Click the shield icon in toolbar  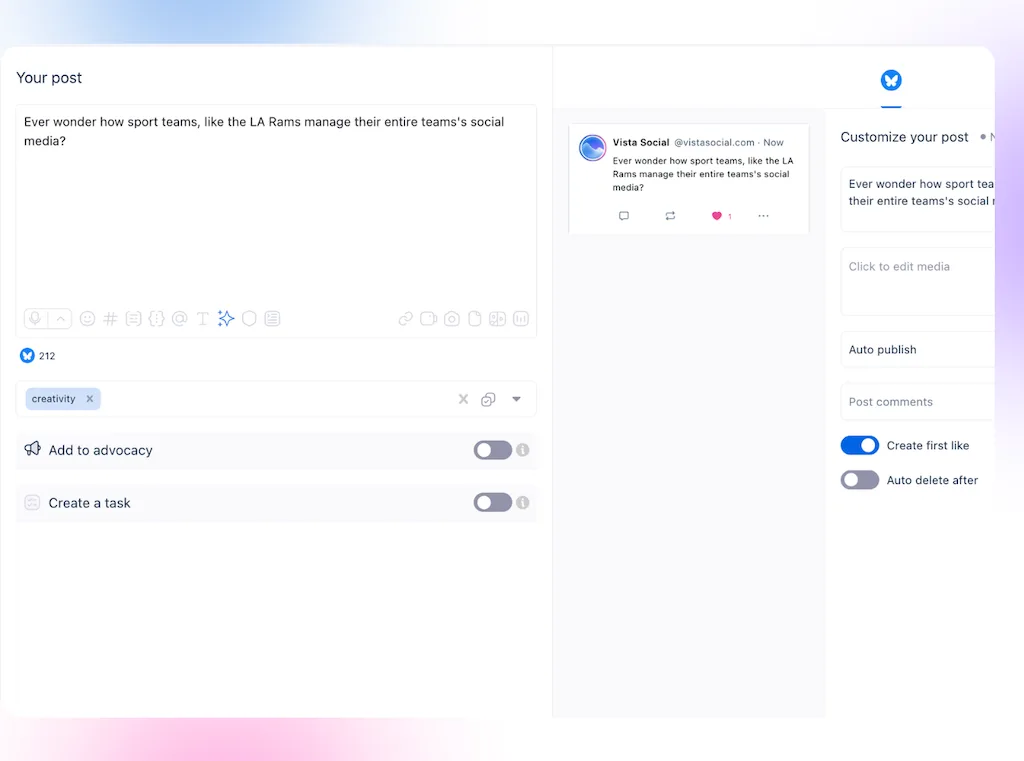(249, 319)
